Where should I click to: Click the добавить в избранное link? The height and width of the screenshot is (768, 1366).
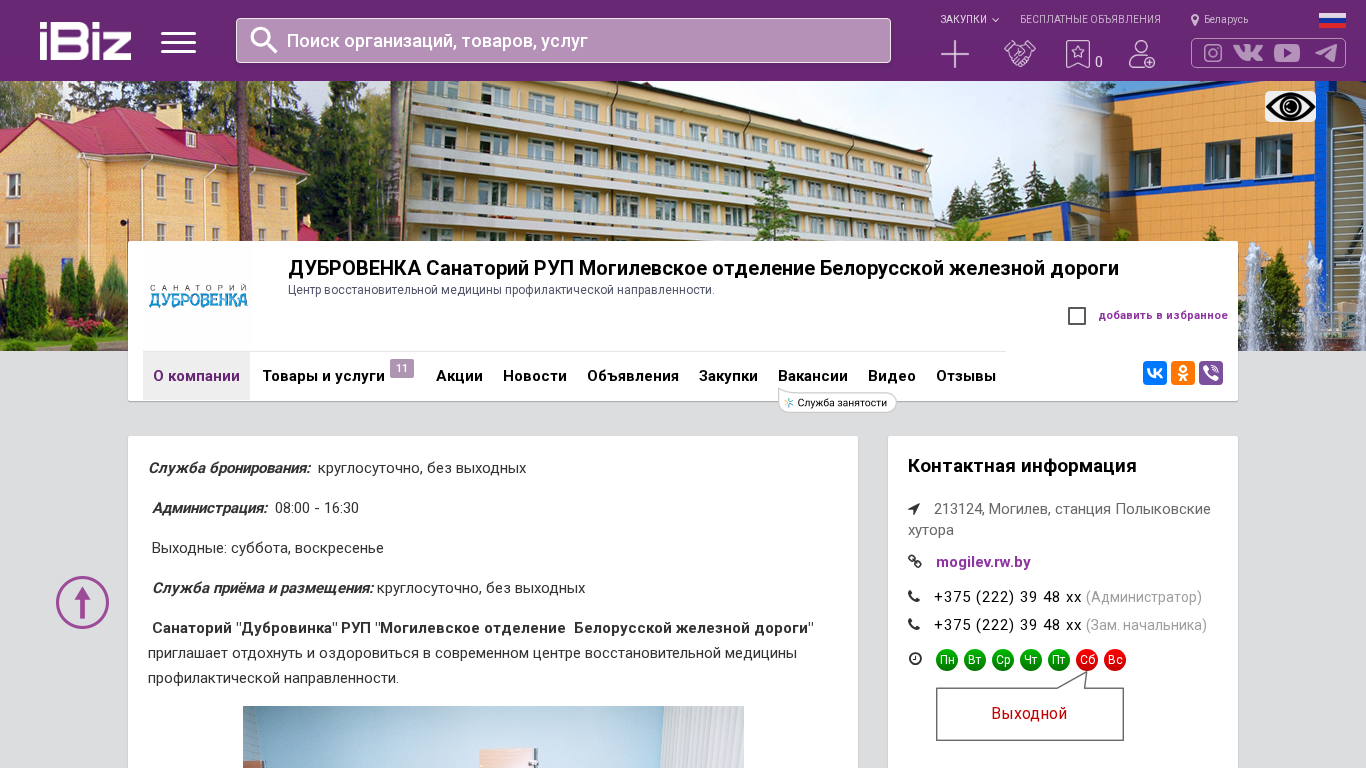[1163, 315]
